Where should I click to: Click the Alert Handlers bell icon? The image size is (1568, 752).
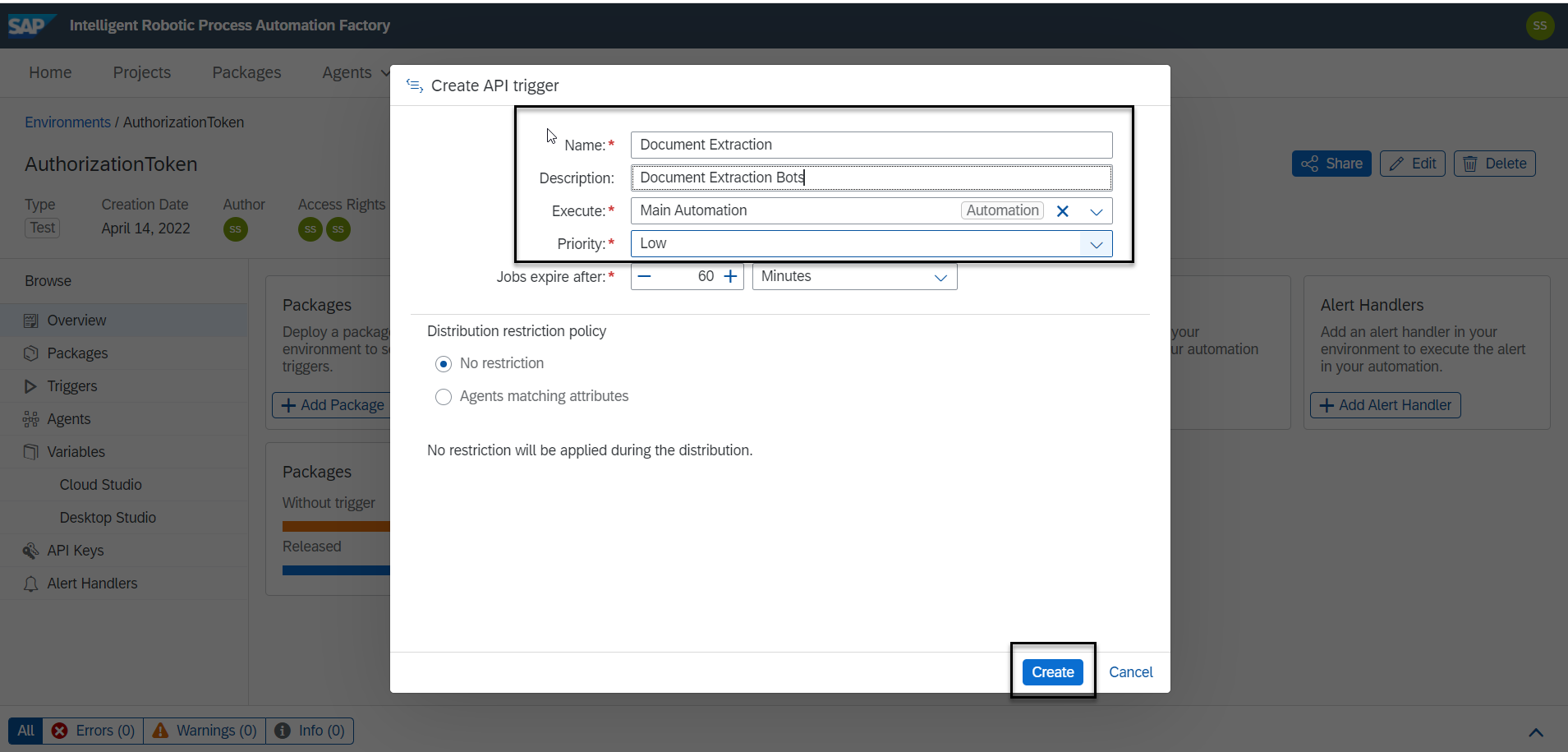pyautogui.click(x=31, y=584)
